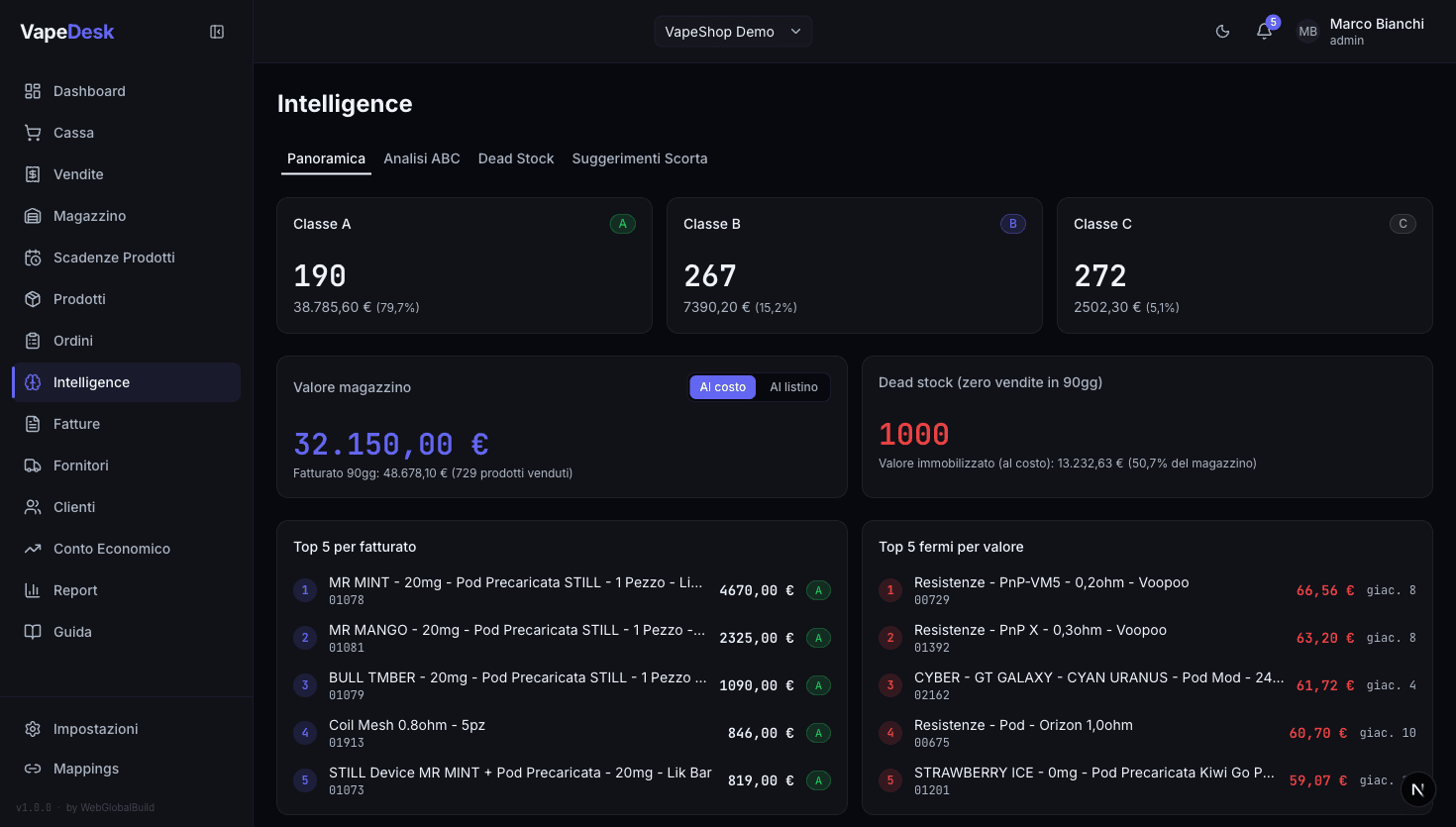Toggle dark mode with the moon icon
This screenshot has height=827, width=1456.
click(x=1222, y=31)
